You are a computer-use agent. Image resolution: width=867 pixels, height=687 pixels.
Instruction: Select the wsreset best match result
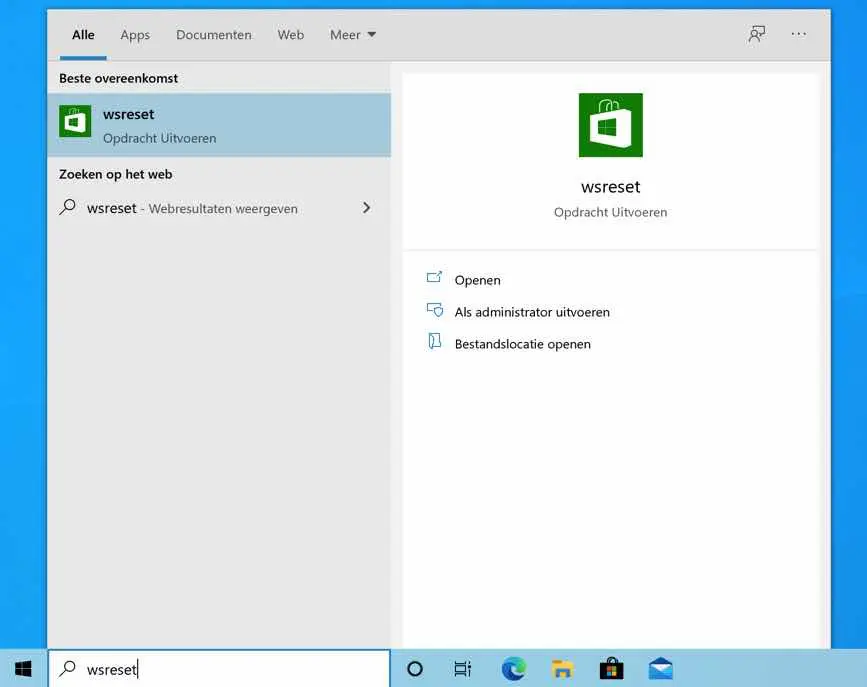coord(219,125)
